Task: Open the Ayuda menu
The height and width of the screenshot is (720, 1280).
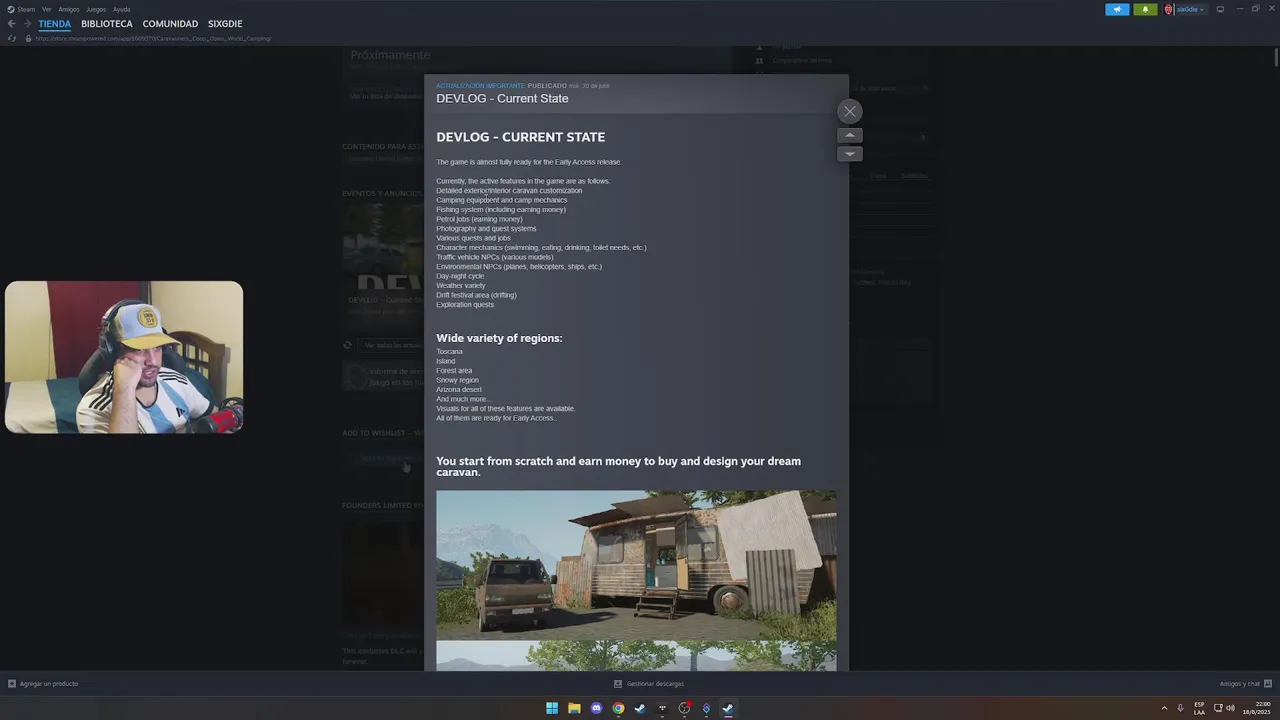Action: coord(121,9)
